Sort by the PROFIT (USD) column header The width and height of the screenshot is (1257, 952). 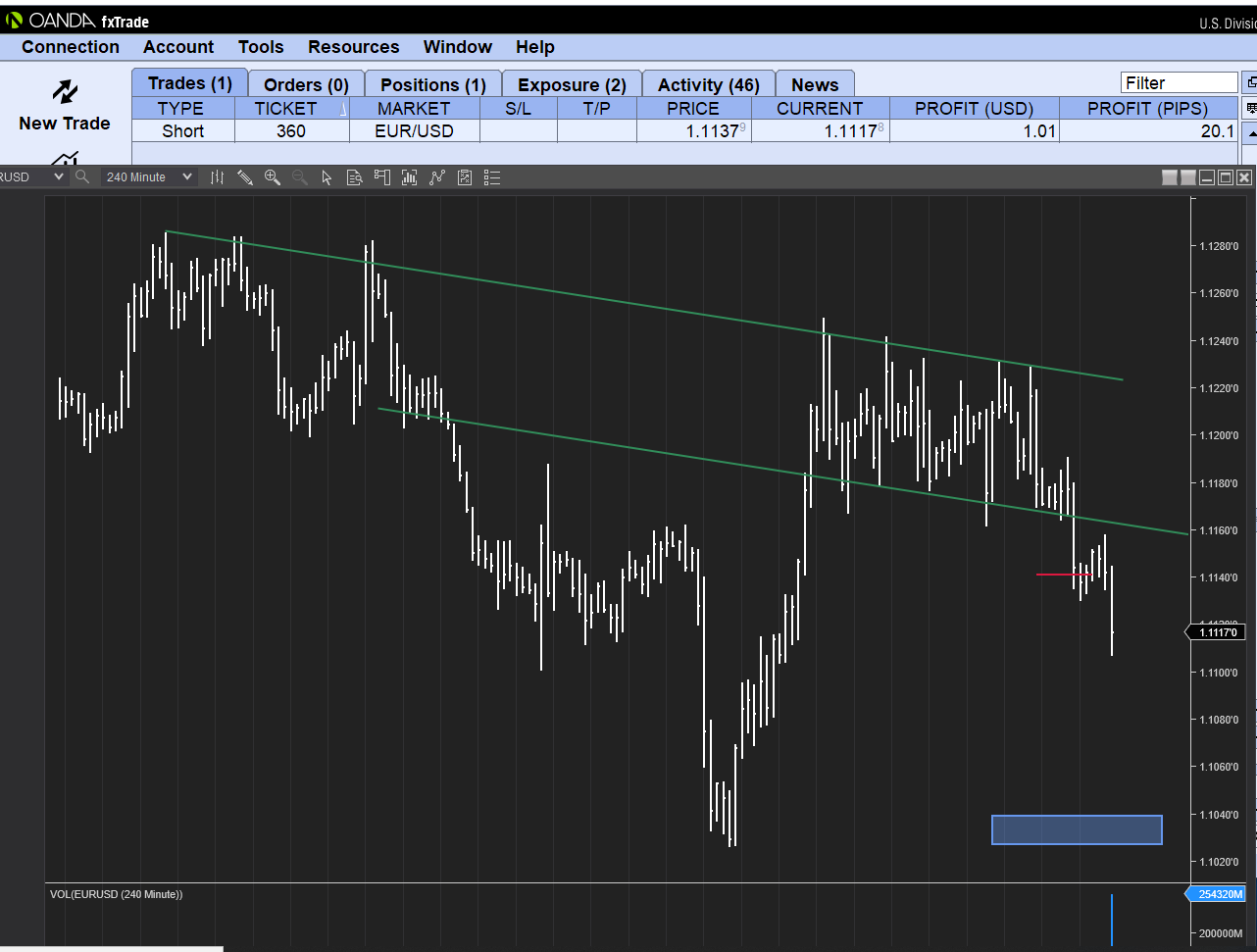point(975,108)
